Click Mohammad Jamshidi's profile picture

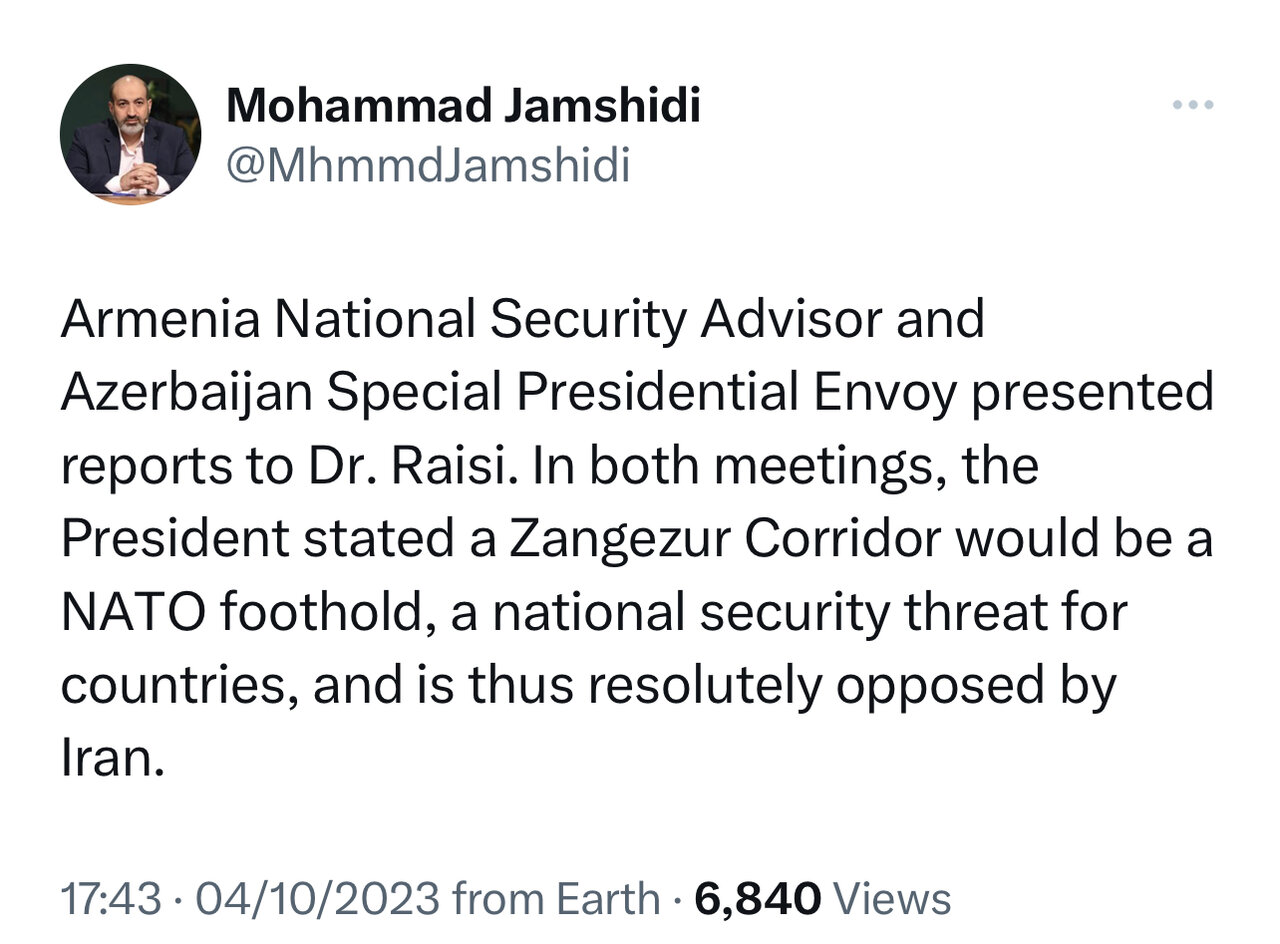click(130, 134)
